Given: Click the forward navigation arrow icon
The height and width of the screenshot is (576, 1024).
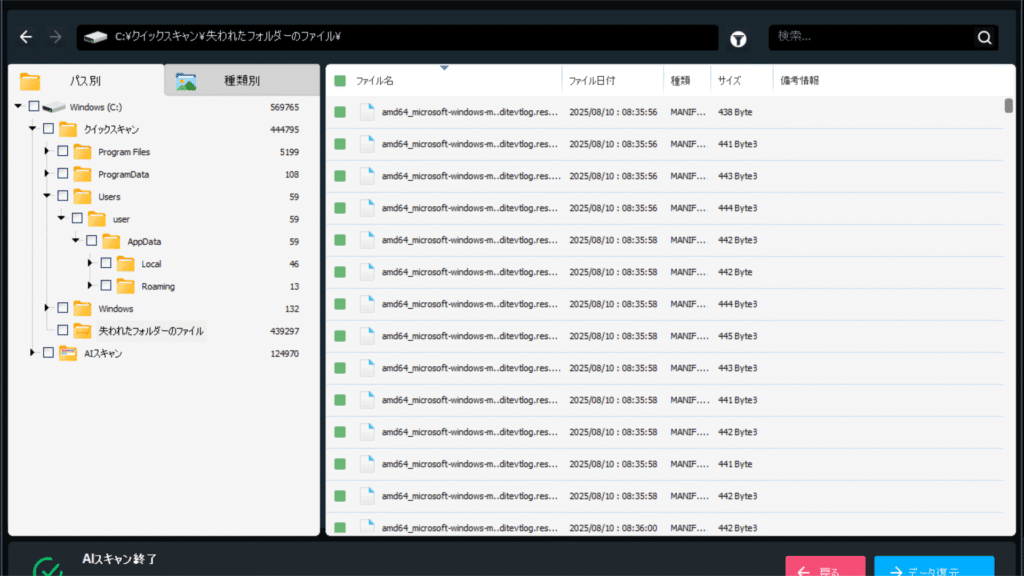Looking at the screenshot, I should pyautogui.click(x=56, y=37).
